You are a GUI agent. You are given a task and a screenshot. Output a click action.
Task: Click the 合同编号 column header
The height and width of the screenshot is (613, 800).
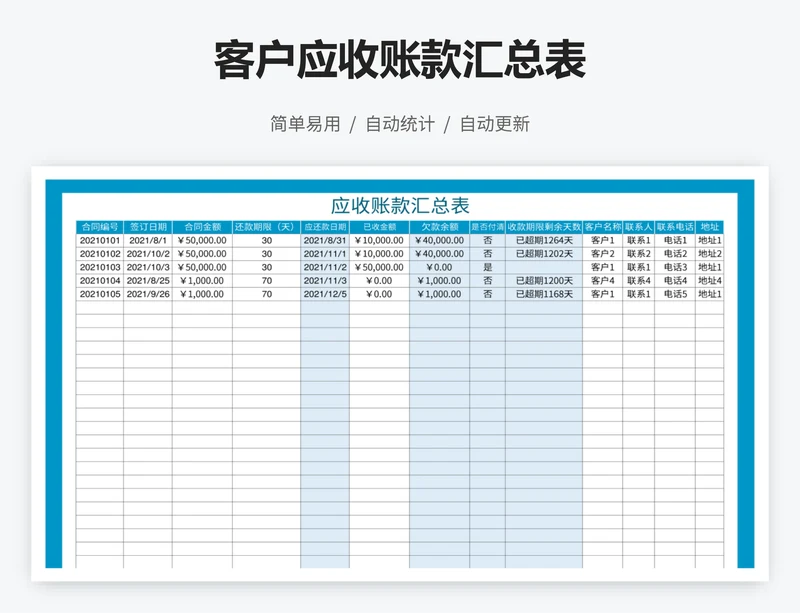coord(99,227)
